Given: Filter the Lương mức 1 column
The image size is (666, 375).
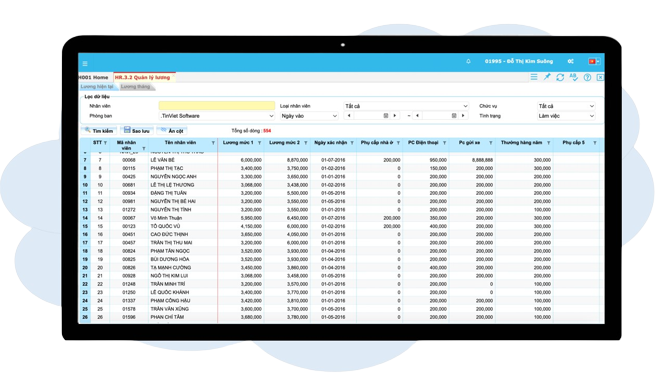Looking at the screenshot, I should pos(260,143).
